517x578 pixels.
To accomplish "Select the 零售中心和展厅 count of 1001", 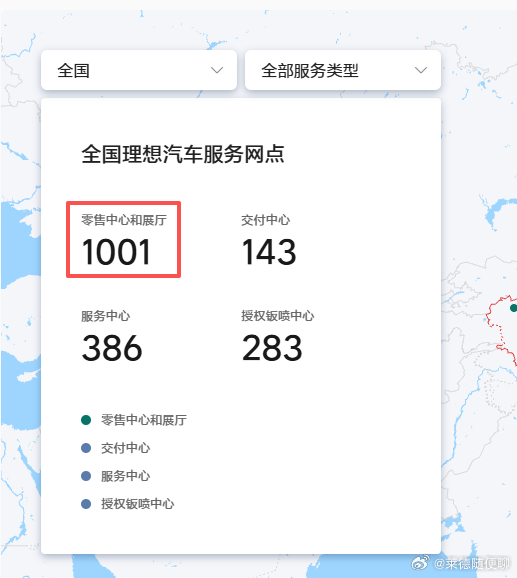I will tap(116, 252).
